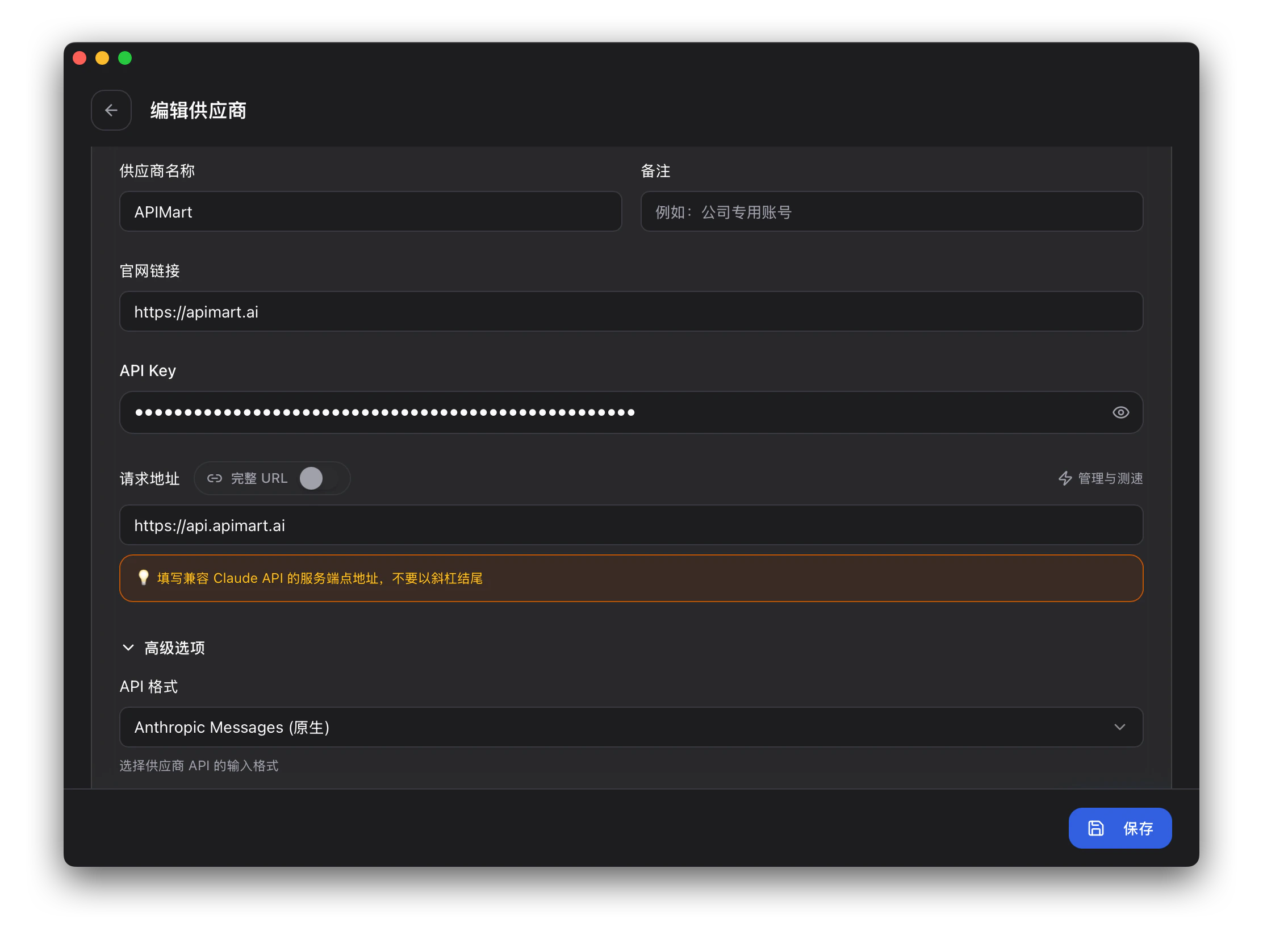Click the dropdown chevron for Anthropic Messages
This screenshot has width=1263, height=952.
coord(1120,727)
